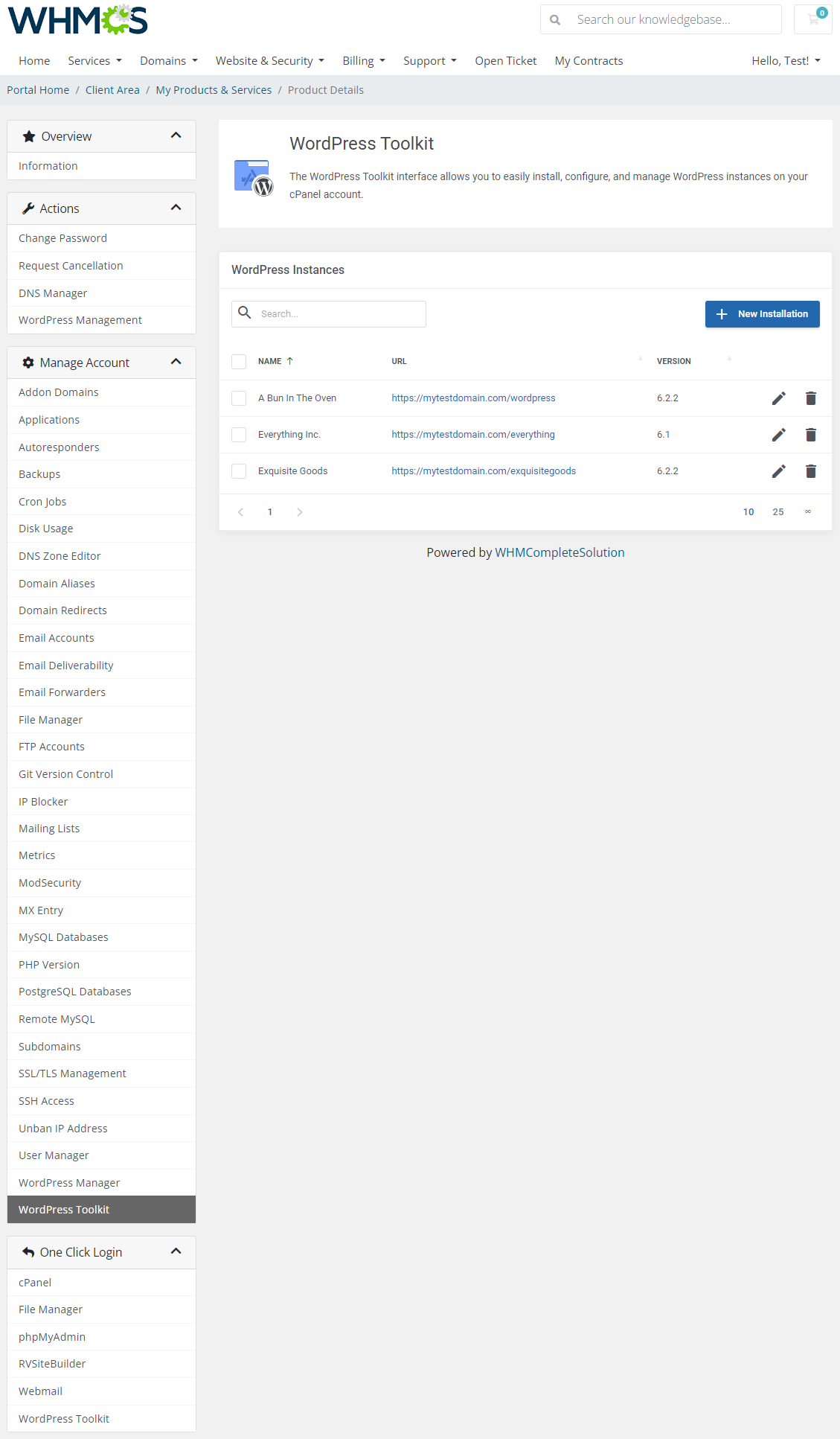Click the WHMCS logo

(x=78, y=21)
